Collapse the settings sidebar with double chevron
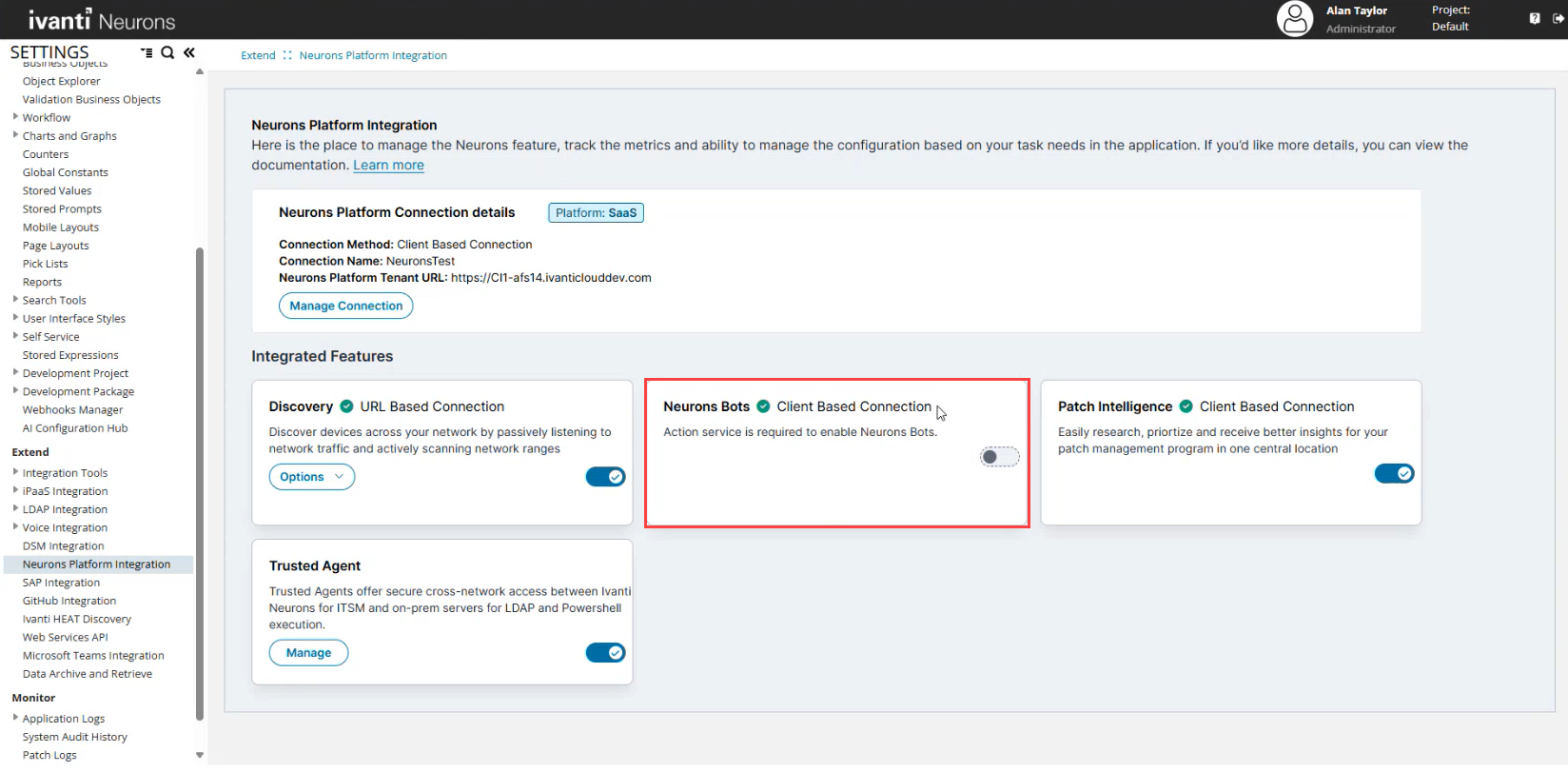Image resolution: width=1568 pixels, height=772 pixels. (189, 52)
